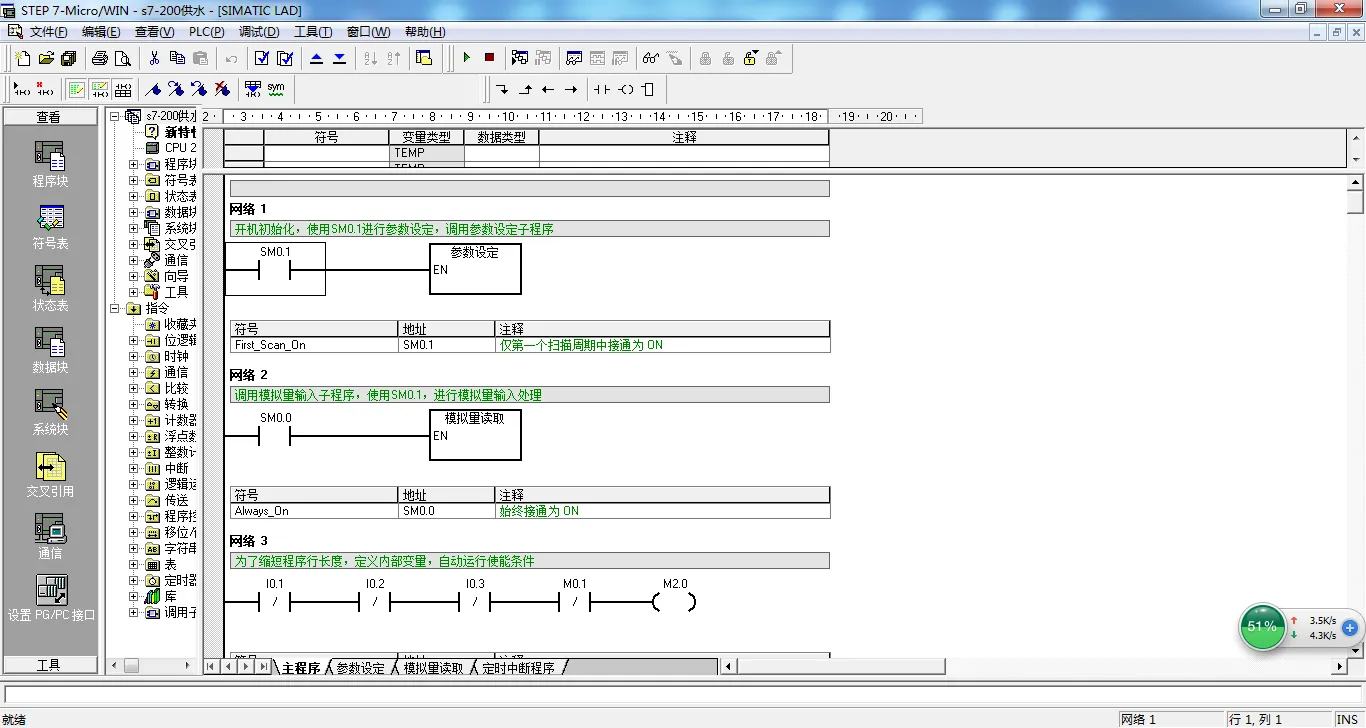
Task: Open the PLC(P) menu
Action: pyautogui.click(x=207, y=31)
